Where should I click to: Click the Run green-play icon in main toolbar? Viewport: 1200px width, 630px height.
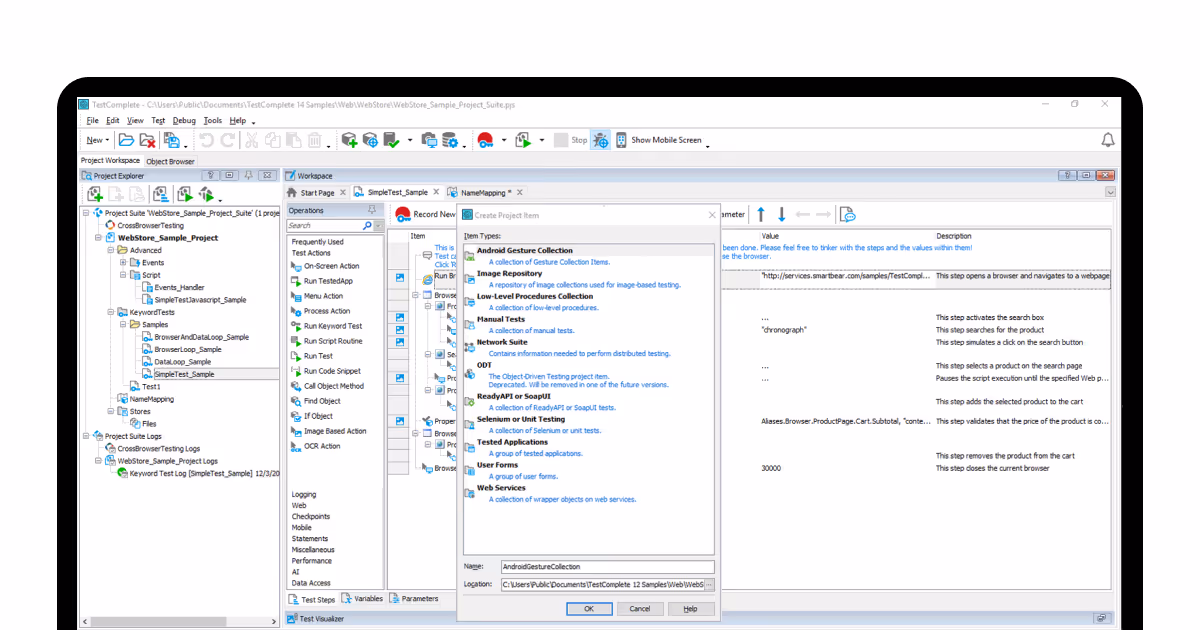pos(525,140)
